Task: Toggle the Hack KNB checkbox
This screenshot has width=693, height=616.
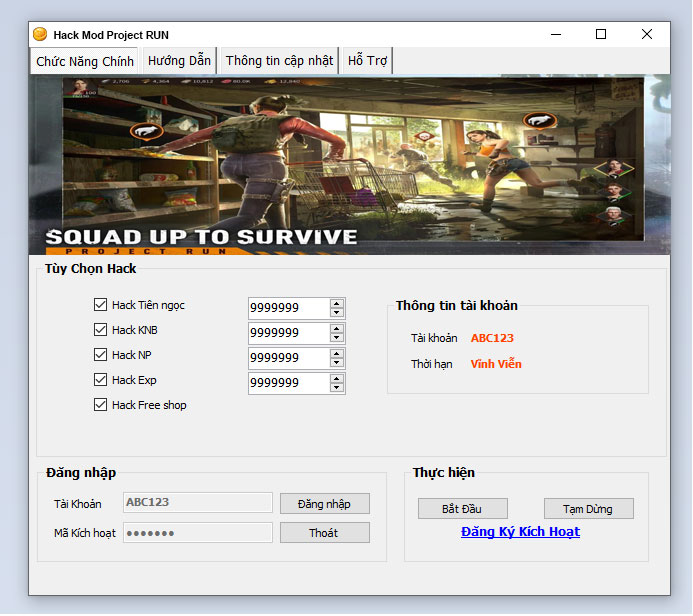Action: (100, 330)
